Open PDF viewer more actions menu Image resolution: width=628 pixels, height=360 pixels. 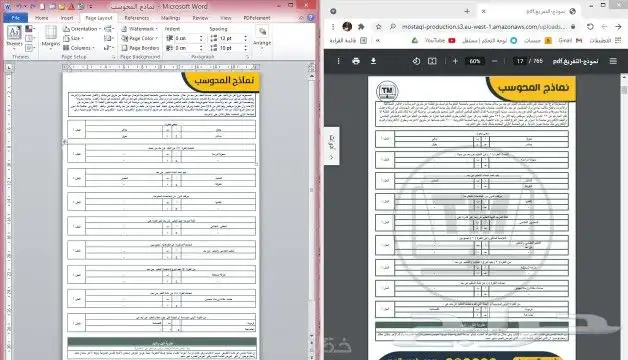(338, 61)
